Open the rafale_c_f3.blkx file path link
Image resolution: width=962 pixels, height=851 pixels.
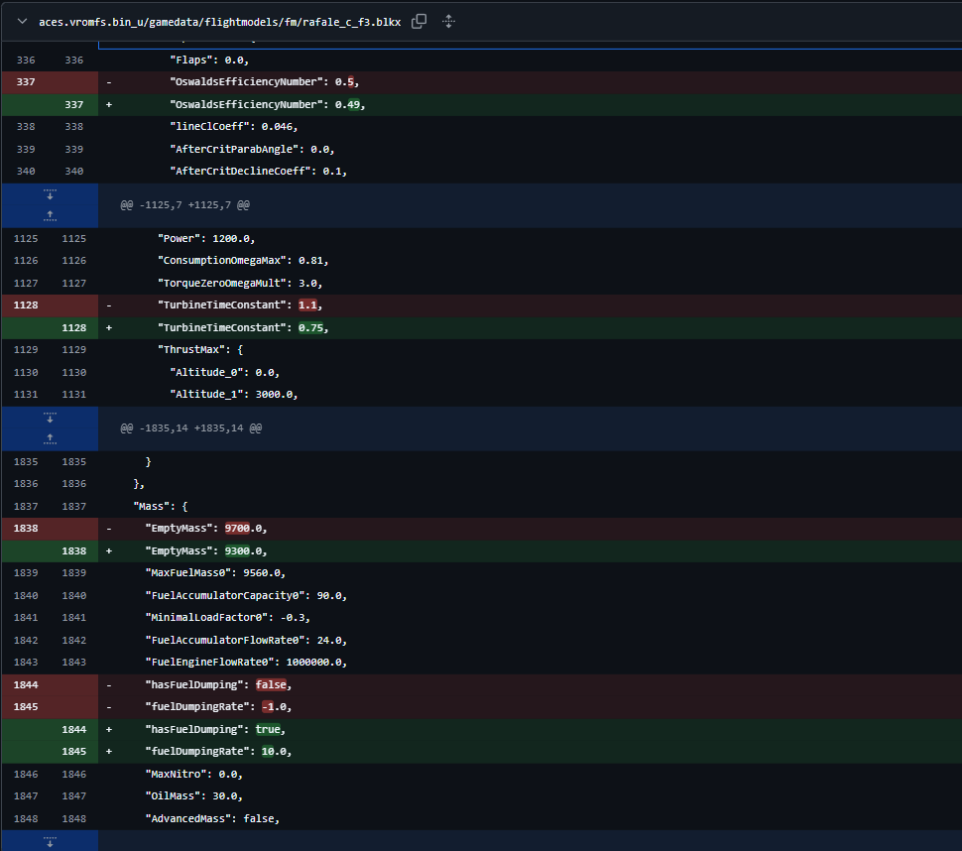[x=220, y=22]
